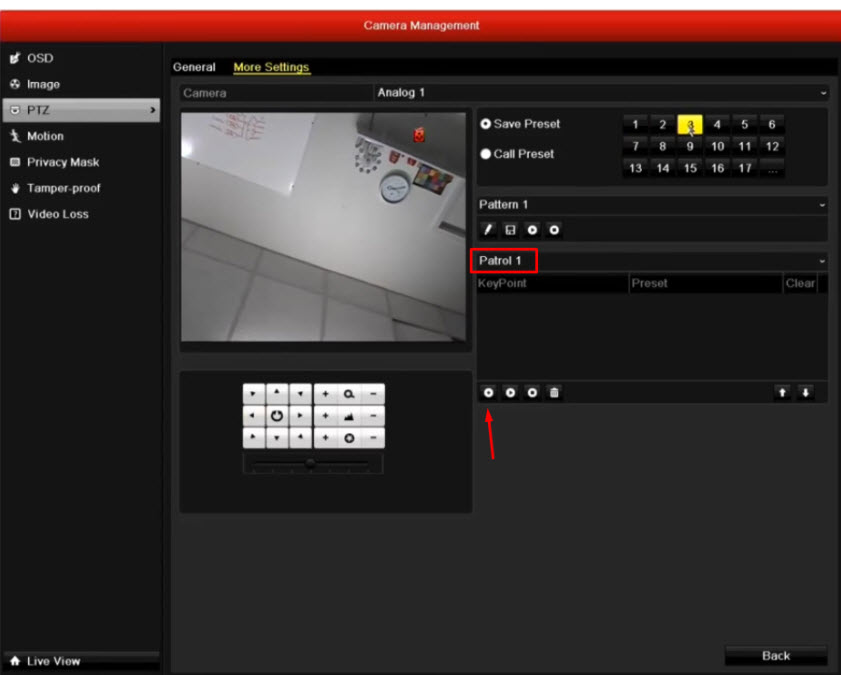Delete patrol keypoints with trash icon

[x=554, y=393]
